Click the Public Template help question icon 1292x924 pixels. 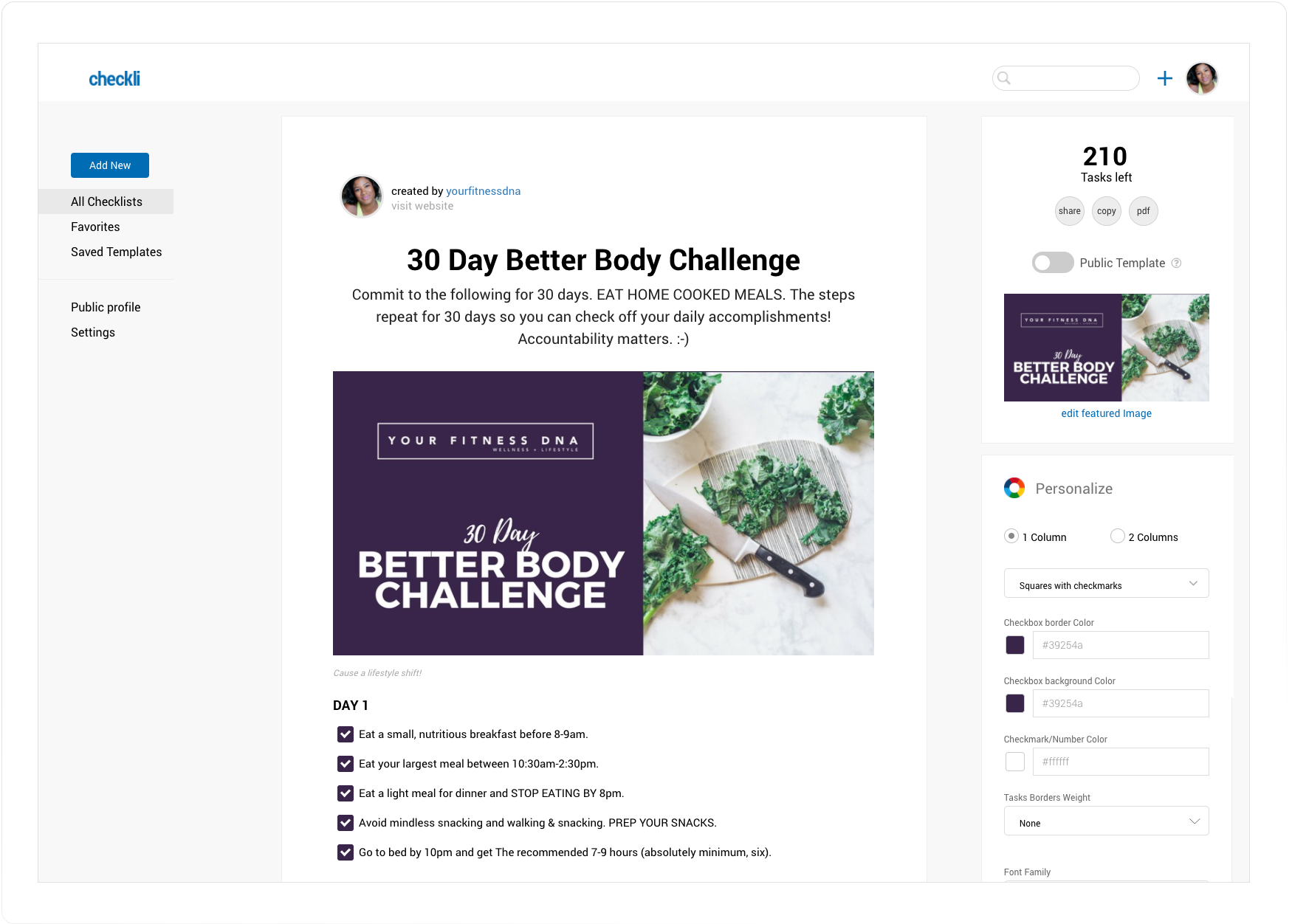1177,263
